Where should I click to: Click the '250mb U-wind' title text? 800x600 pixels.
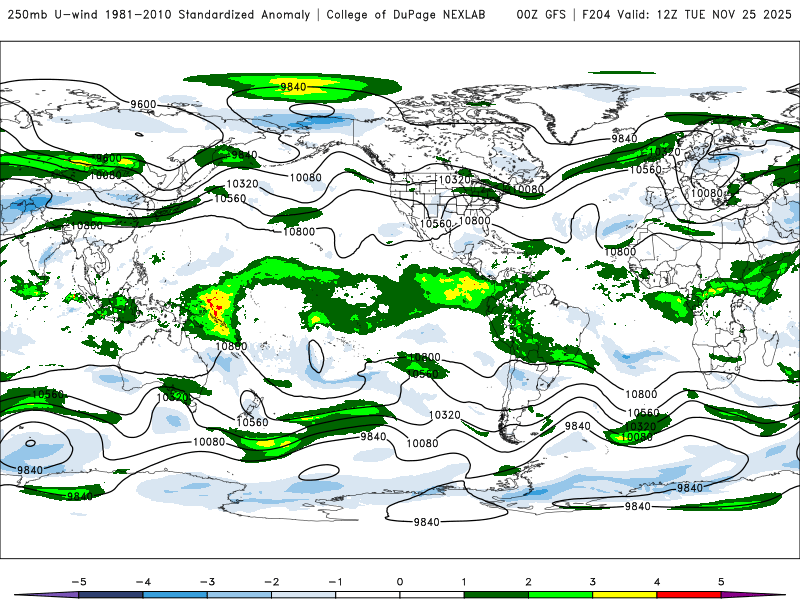[x=53, y=14]
